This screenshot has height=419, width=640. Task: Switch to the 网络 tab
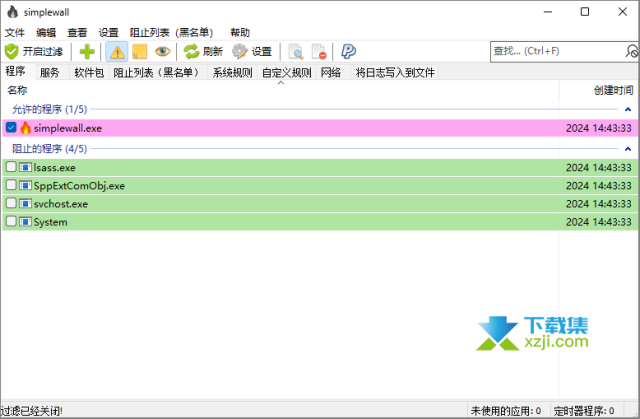331,73
